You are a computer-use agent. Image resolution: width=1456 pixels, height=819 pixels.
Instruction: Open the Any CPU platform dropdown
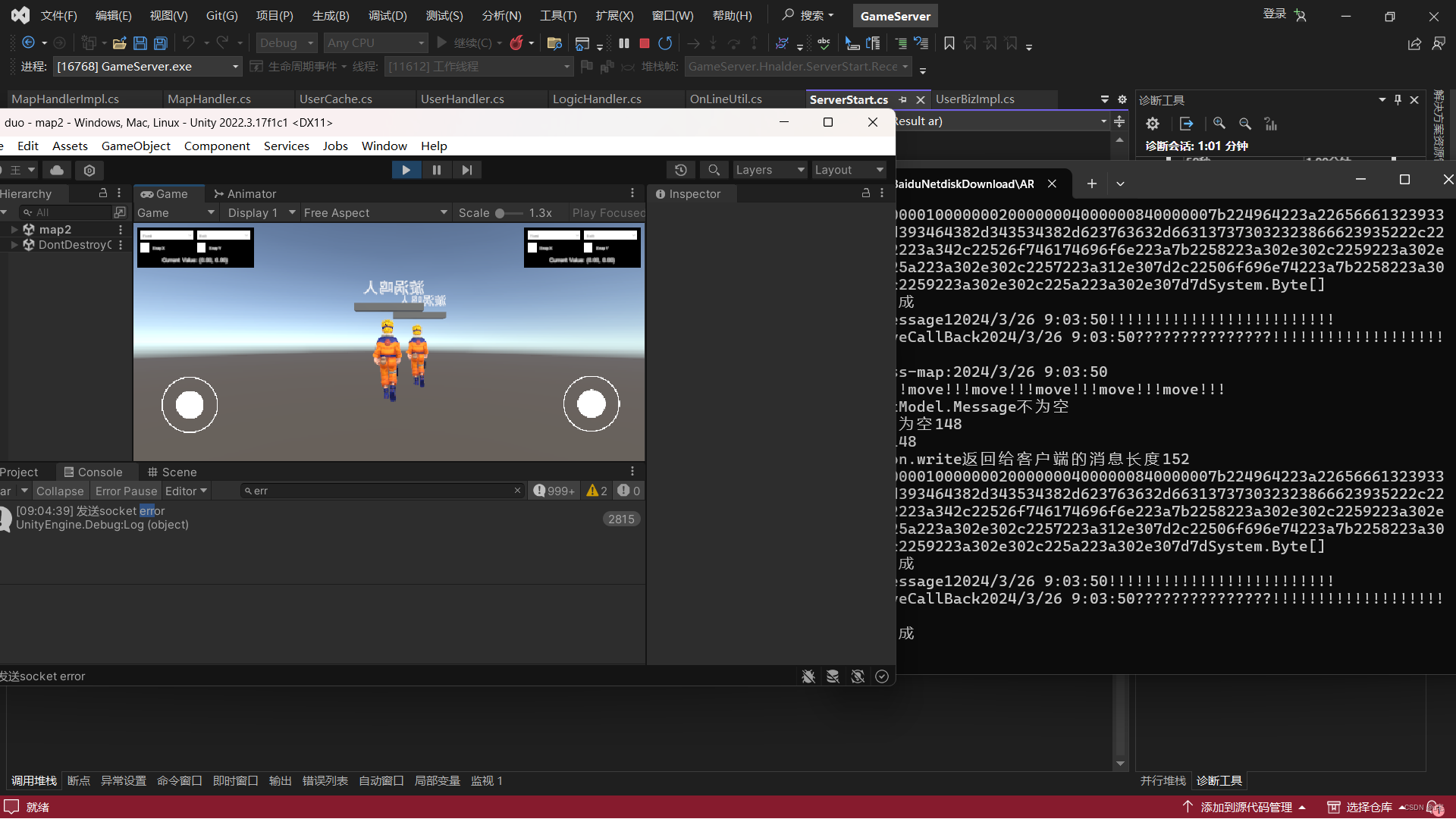pos(375,43)
